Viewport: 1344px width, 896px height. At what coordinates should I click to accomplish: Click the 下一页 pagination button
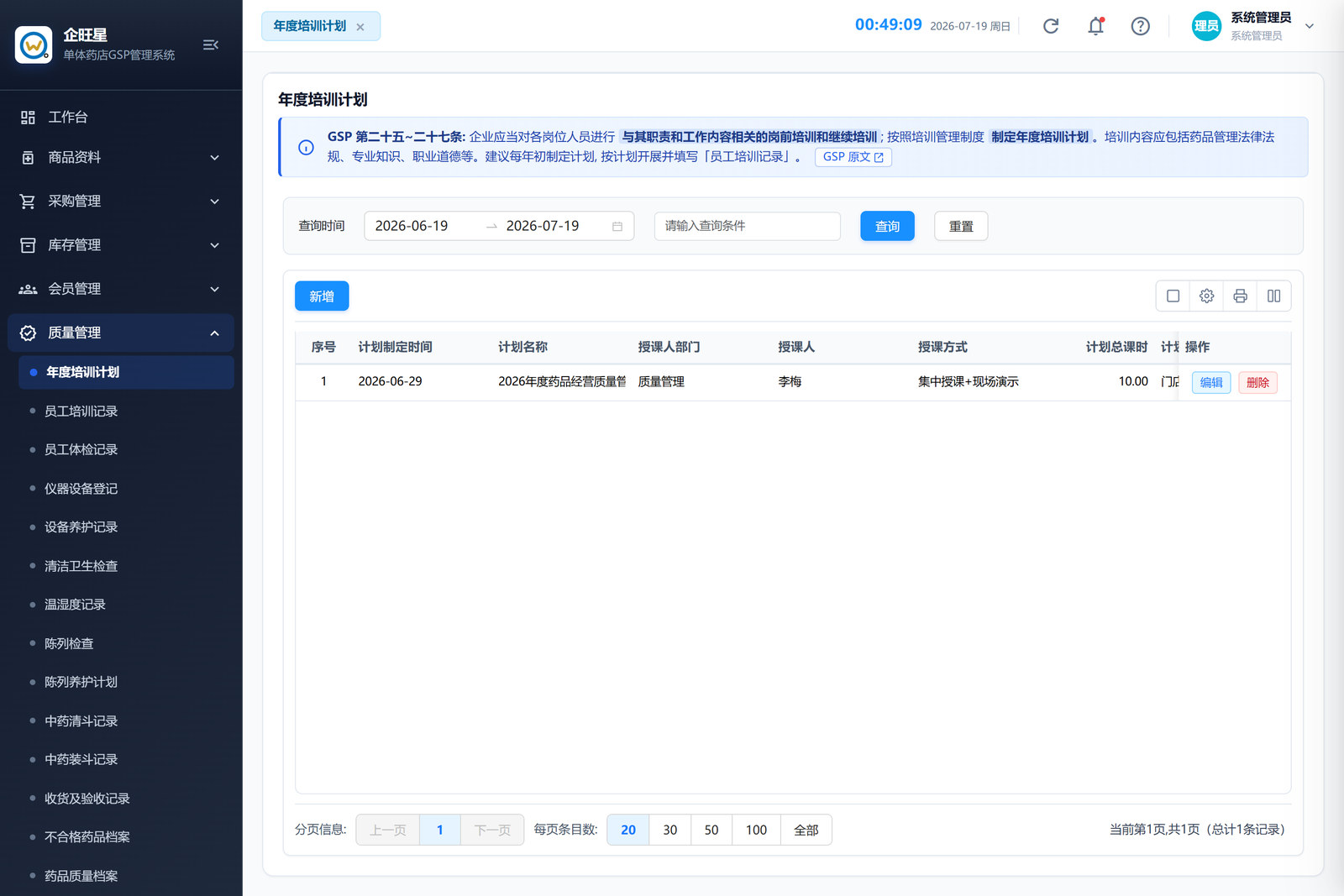(492, 830)
